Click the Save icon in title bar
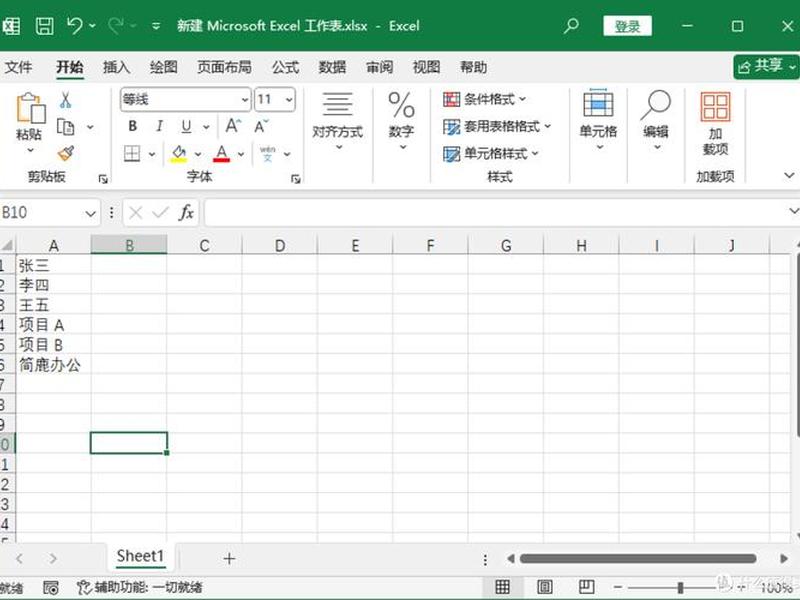The image size is (800, 600). [x=44, y=26]
